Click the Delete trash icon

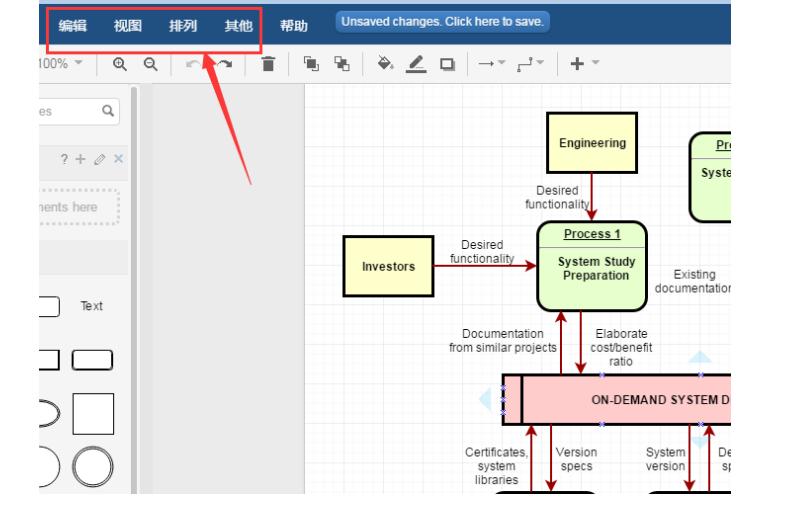pos(268,64)
